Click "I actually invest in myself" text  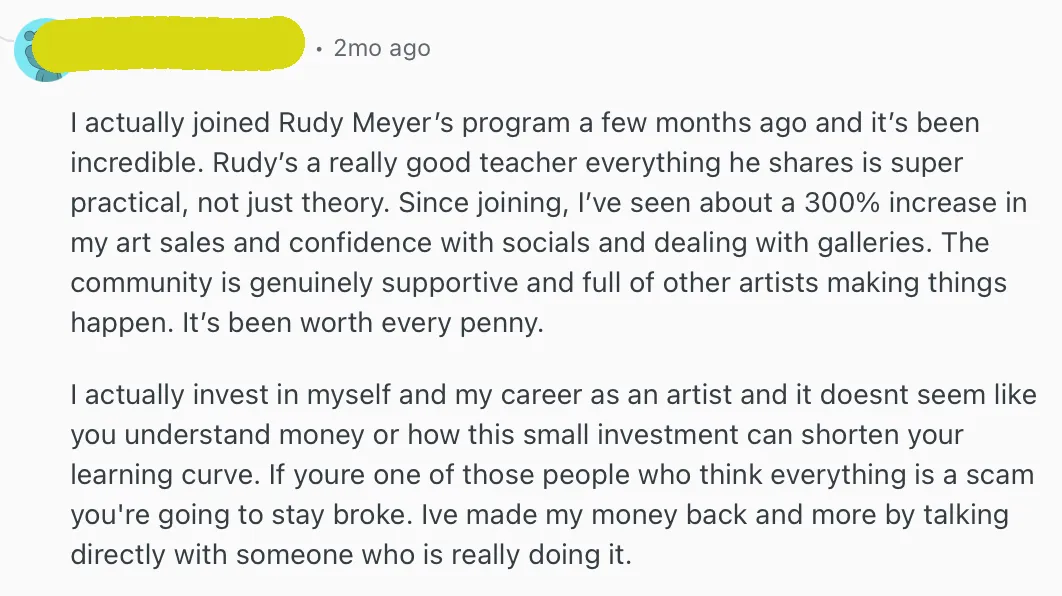tap(232, 395)
